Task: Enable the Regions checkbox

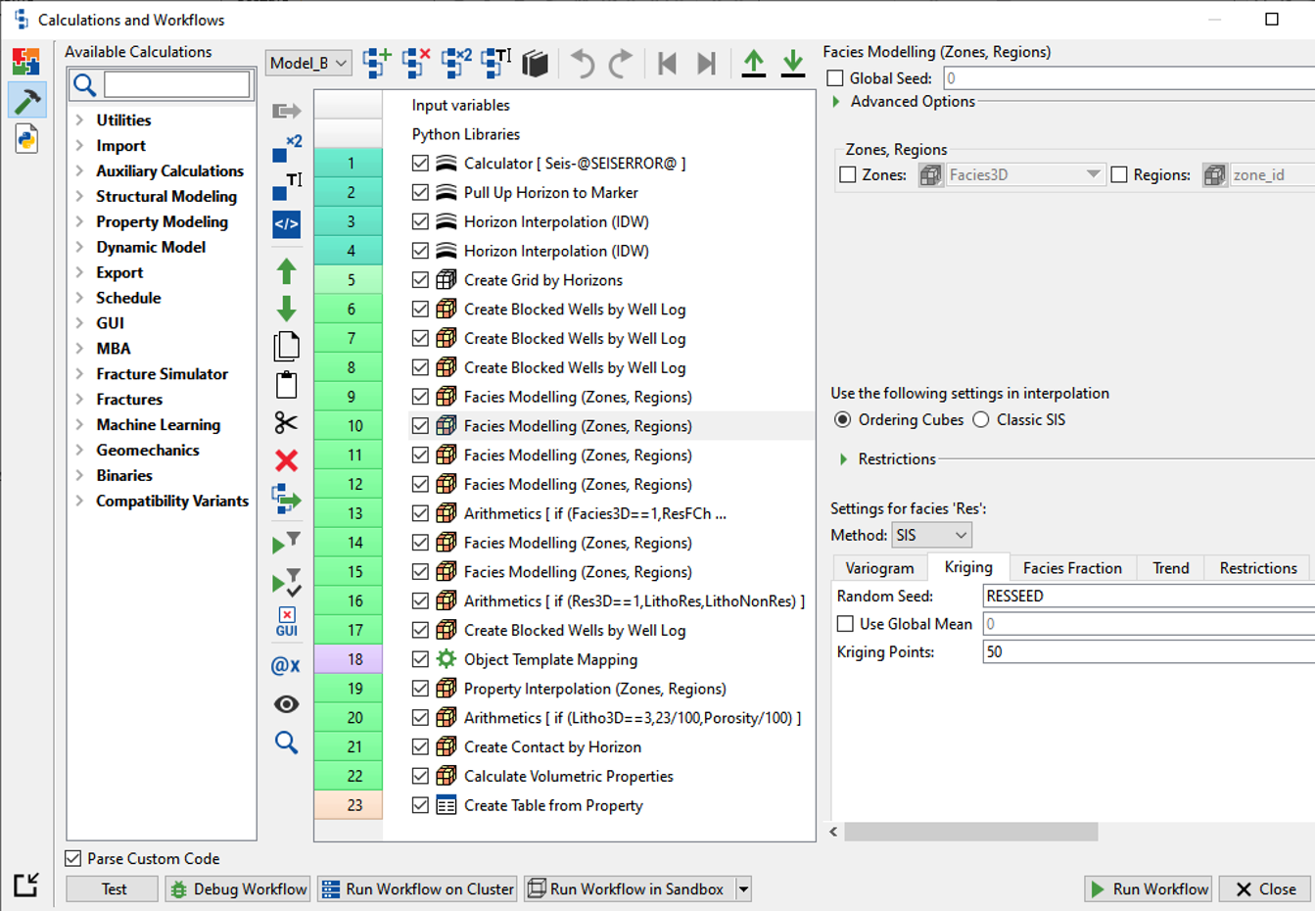Action: [1119, 175]
